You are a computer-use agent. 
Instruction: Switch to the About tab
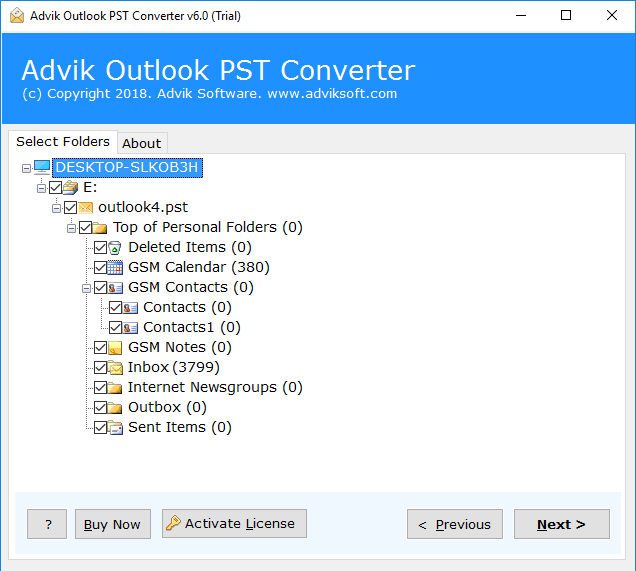142,143
